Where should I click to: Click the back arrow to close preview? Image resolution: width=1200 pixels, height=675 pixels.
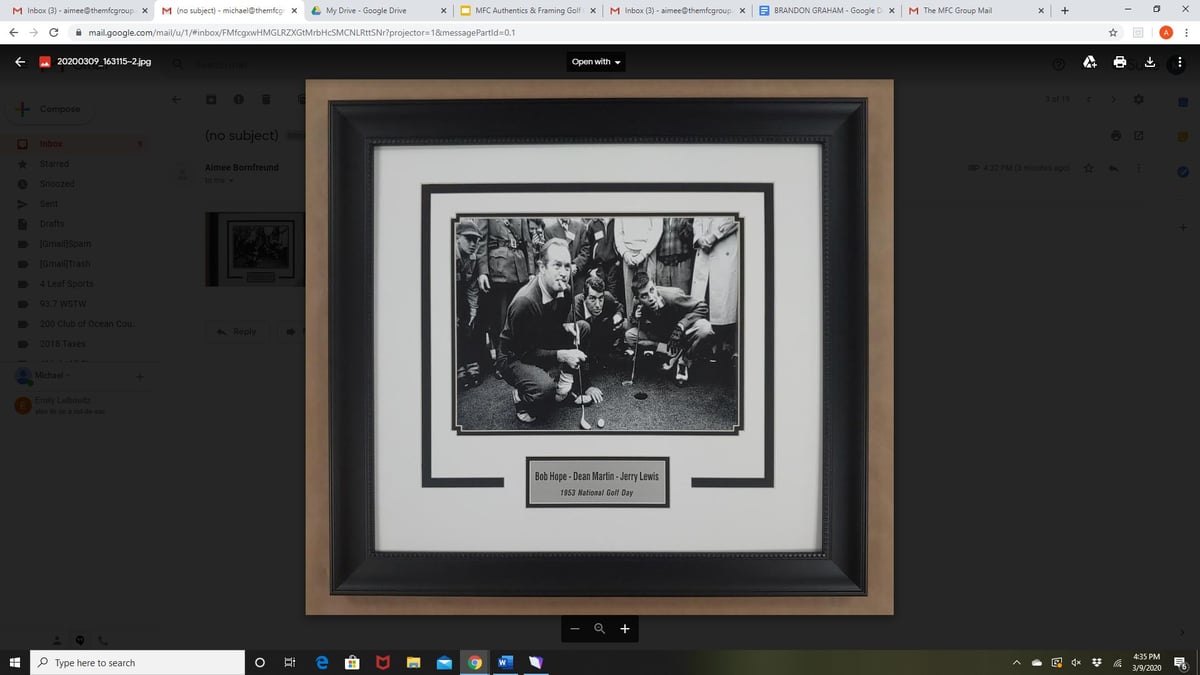pos(20,62)
